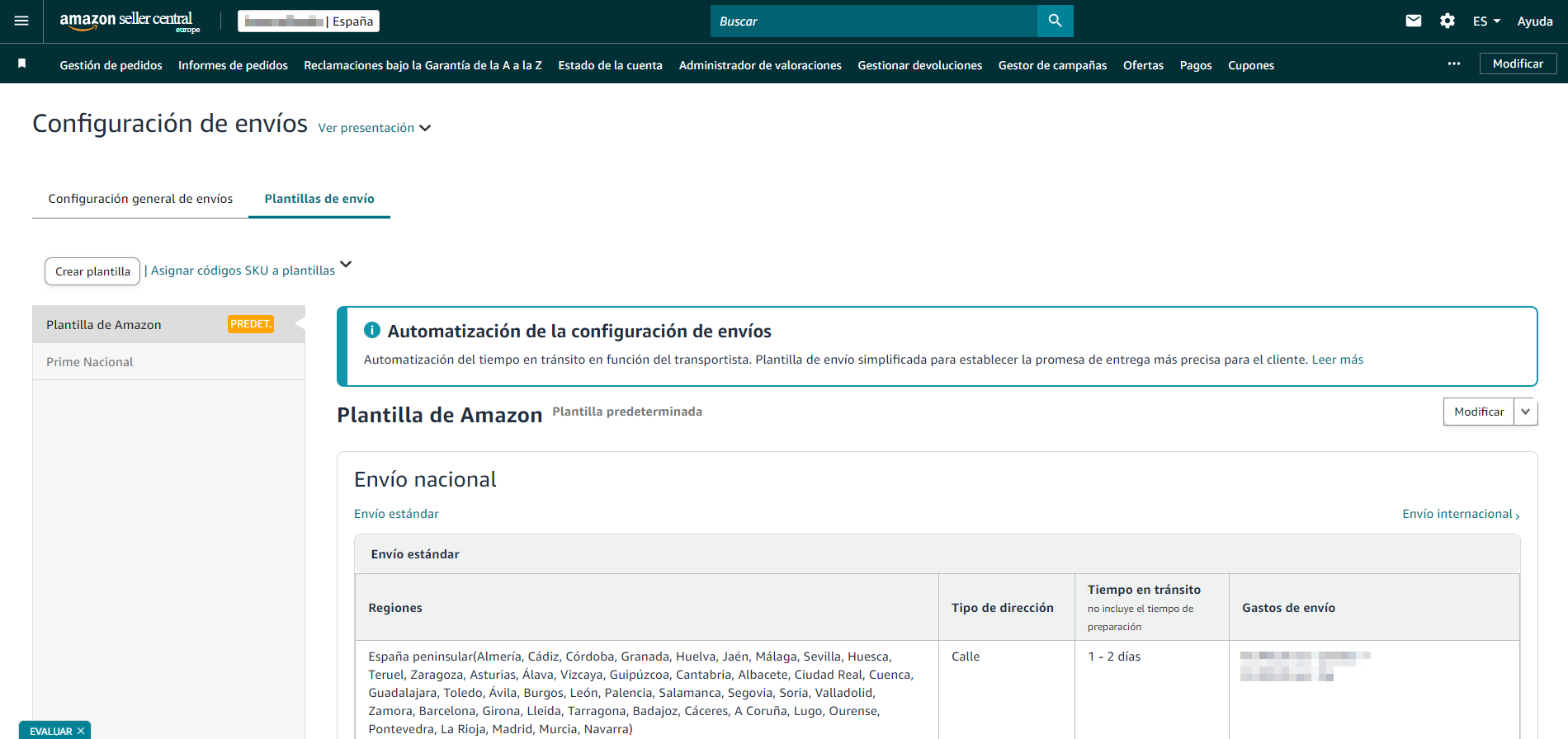Click the search magnifier button
1568x739 pixels.
point(1055,21)
